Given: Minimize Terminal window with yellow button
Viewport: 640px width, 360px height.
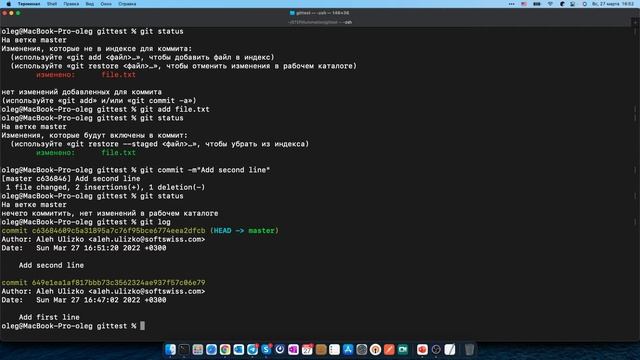Looking at the screenshot, I should tap(11, 13).
